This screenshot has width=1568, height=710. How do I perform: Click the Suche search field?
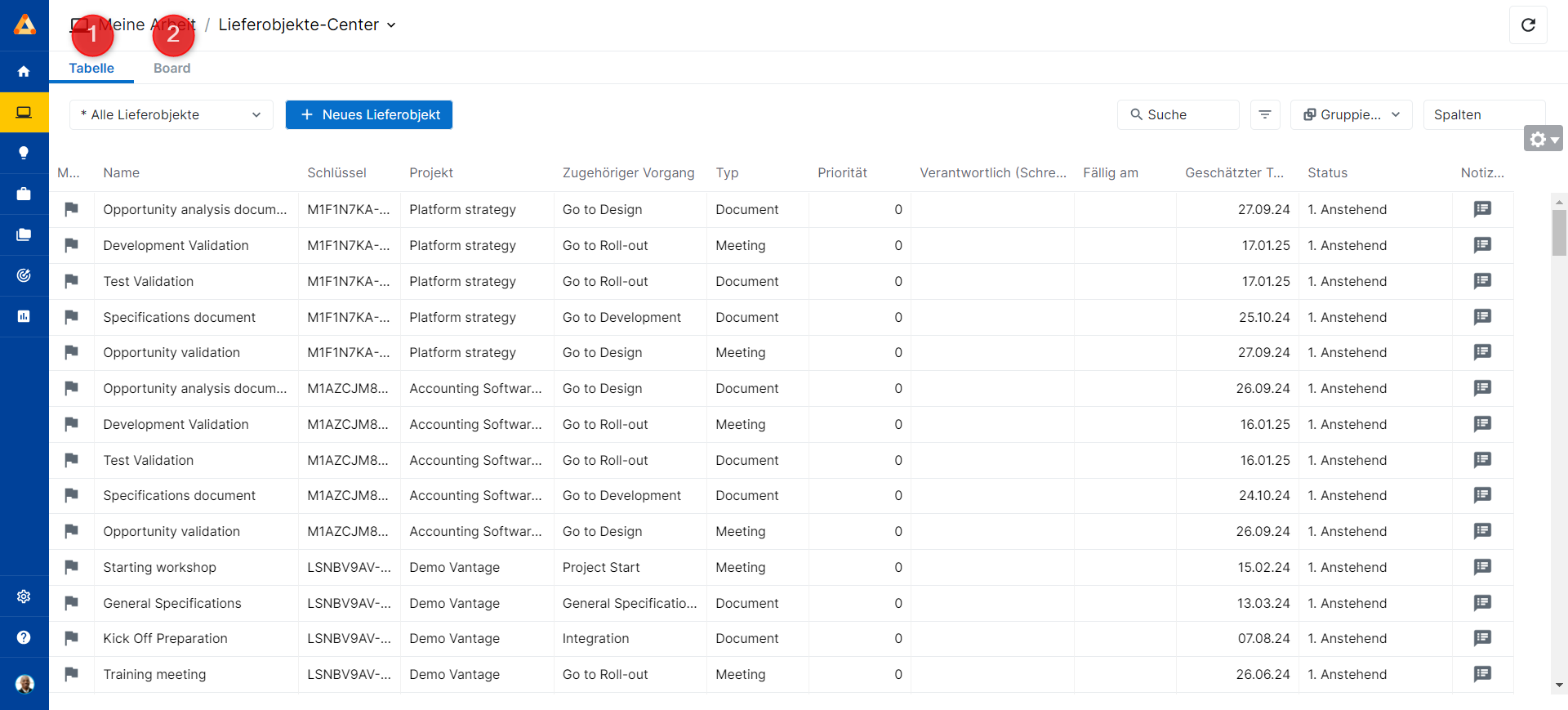[1178, 115]
